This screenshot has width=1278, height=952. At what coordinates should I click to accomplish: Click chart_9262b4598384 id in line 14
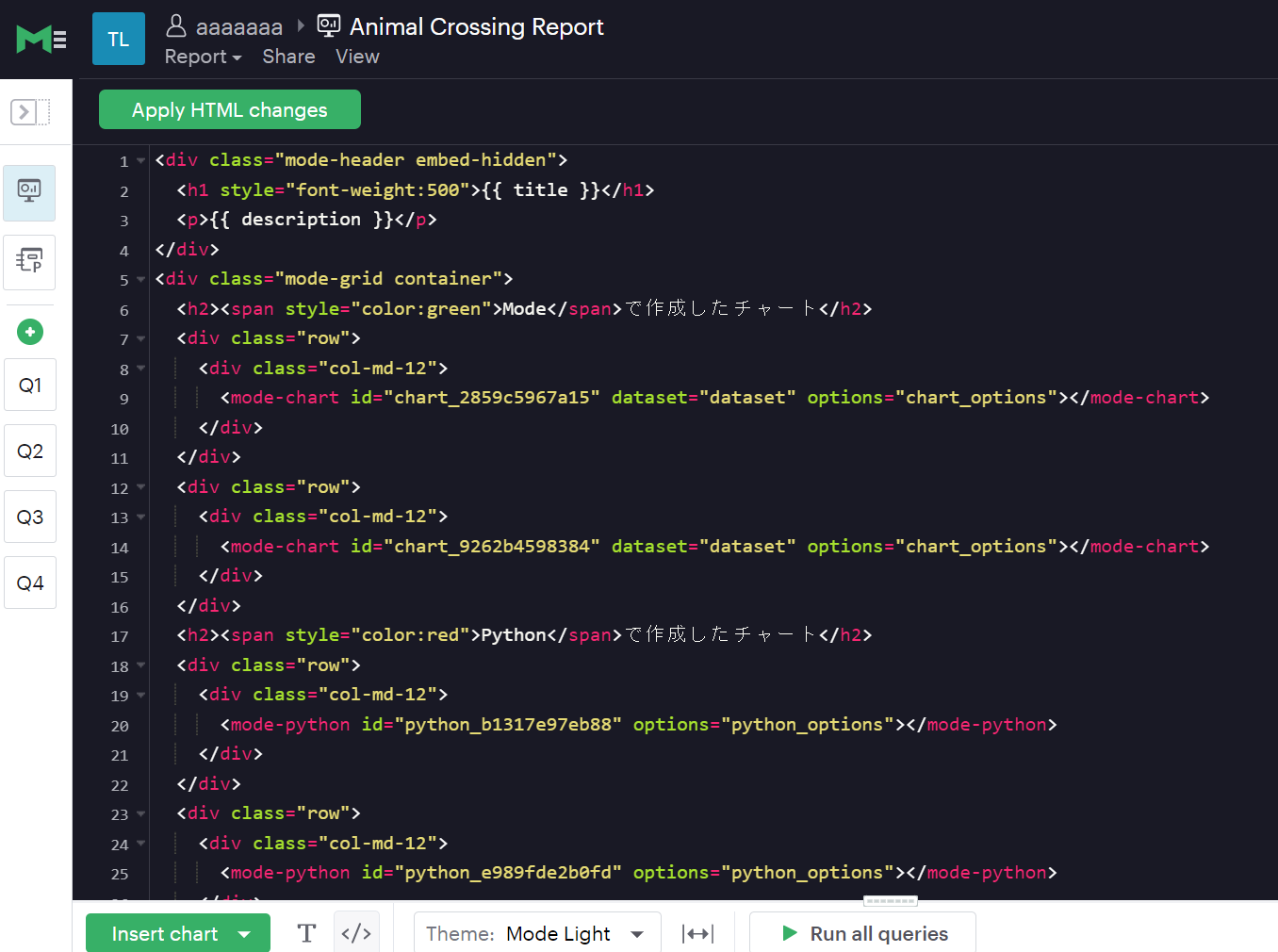click(x=492, y=546)
